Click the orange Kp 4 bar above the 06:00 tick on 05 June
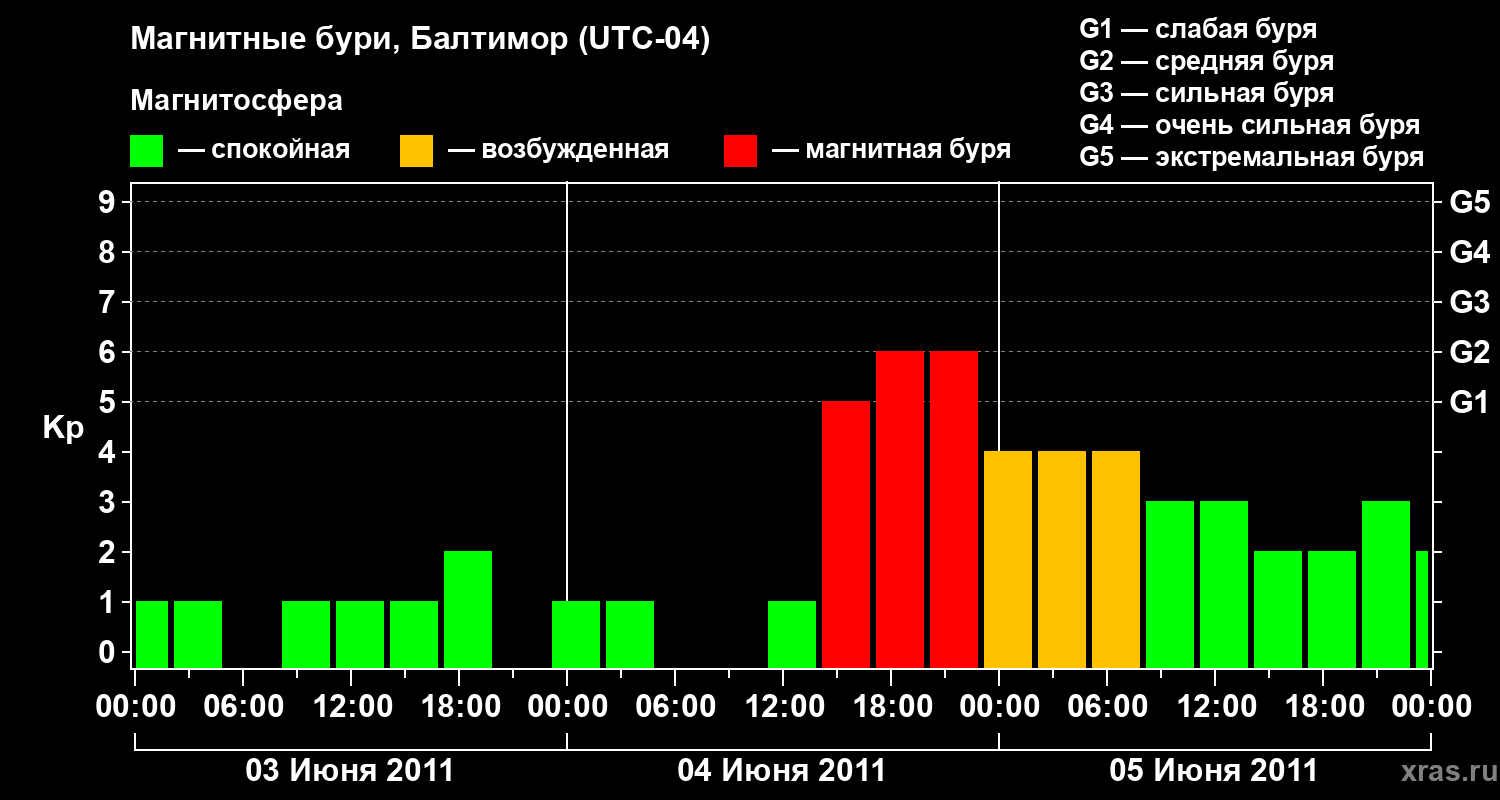1500x800 pixels. (x=1116, y=560)
